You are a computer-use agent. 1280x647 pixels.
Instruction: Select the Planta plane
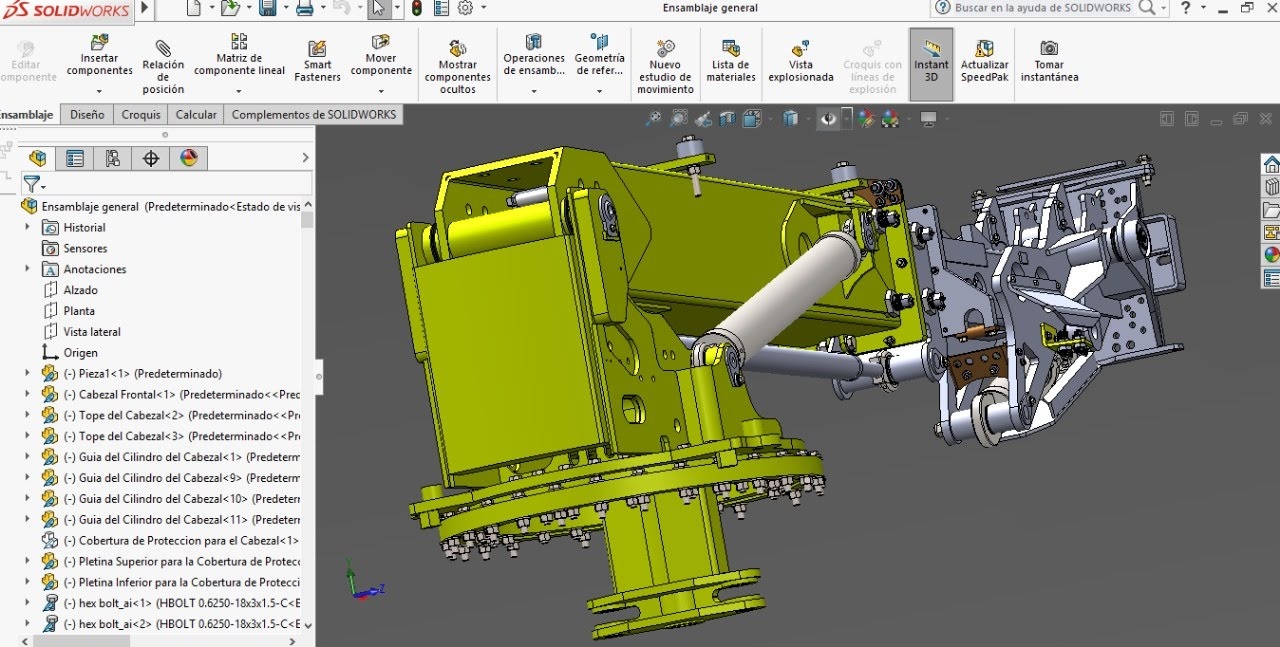click(79, 311)
